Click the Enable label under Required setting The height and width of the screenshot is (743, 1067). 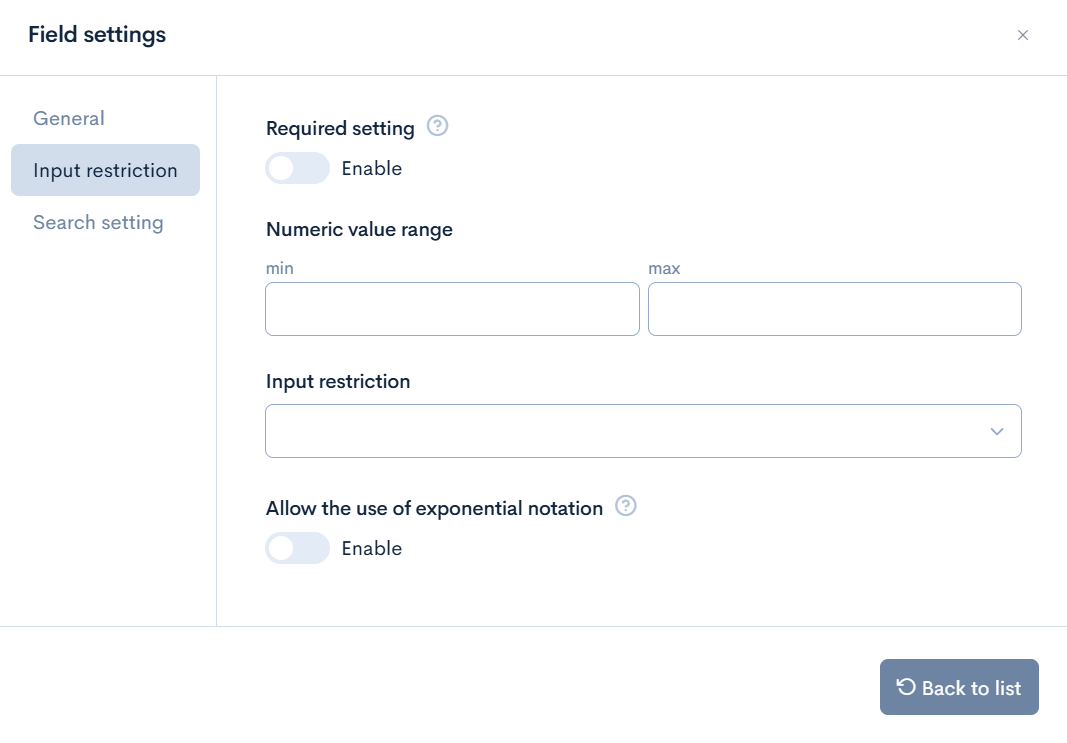(372, 169)
